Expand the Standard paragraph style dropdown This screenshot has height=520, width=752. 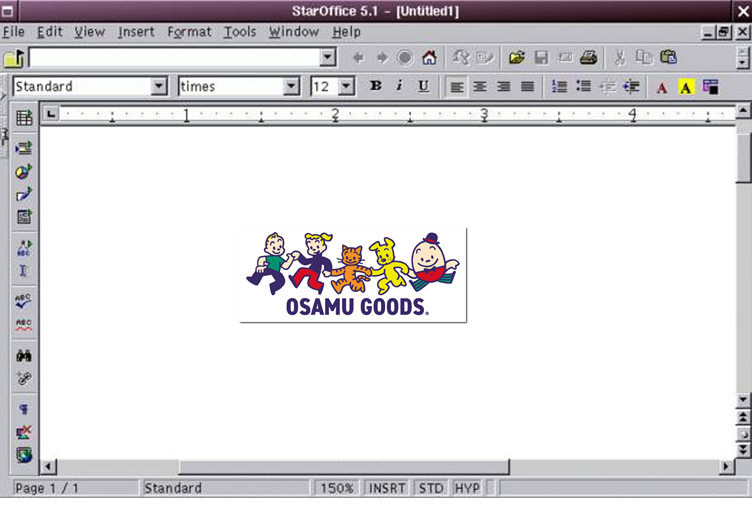pyautogui.click(x=159, y=86)
